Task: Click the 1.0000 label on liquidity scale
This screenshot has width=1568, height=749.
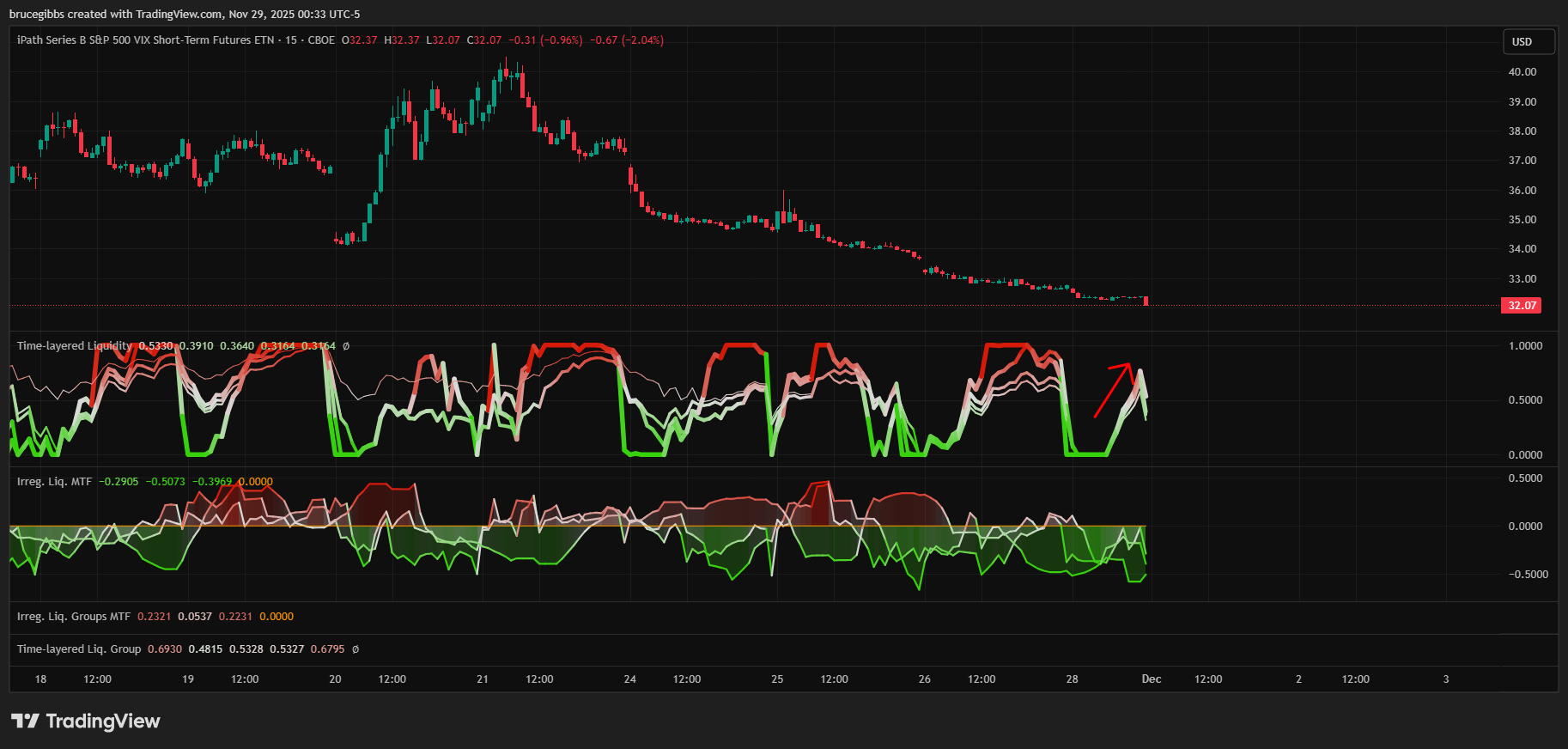Action: [x=1525, y=346]
